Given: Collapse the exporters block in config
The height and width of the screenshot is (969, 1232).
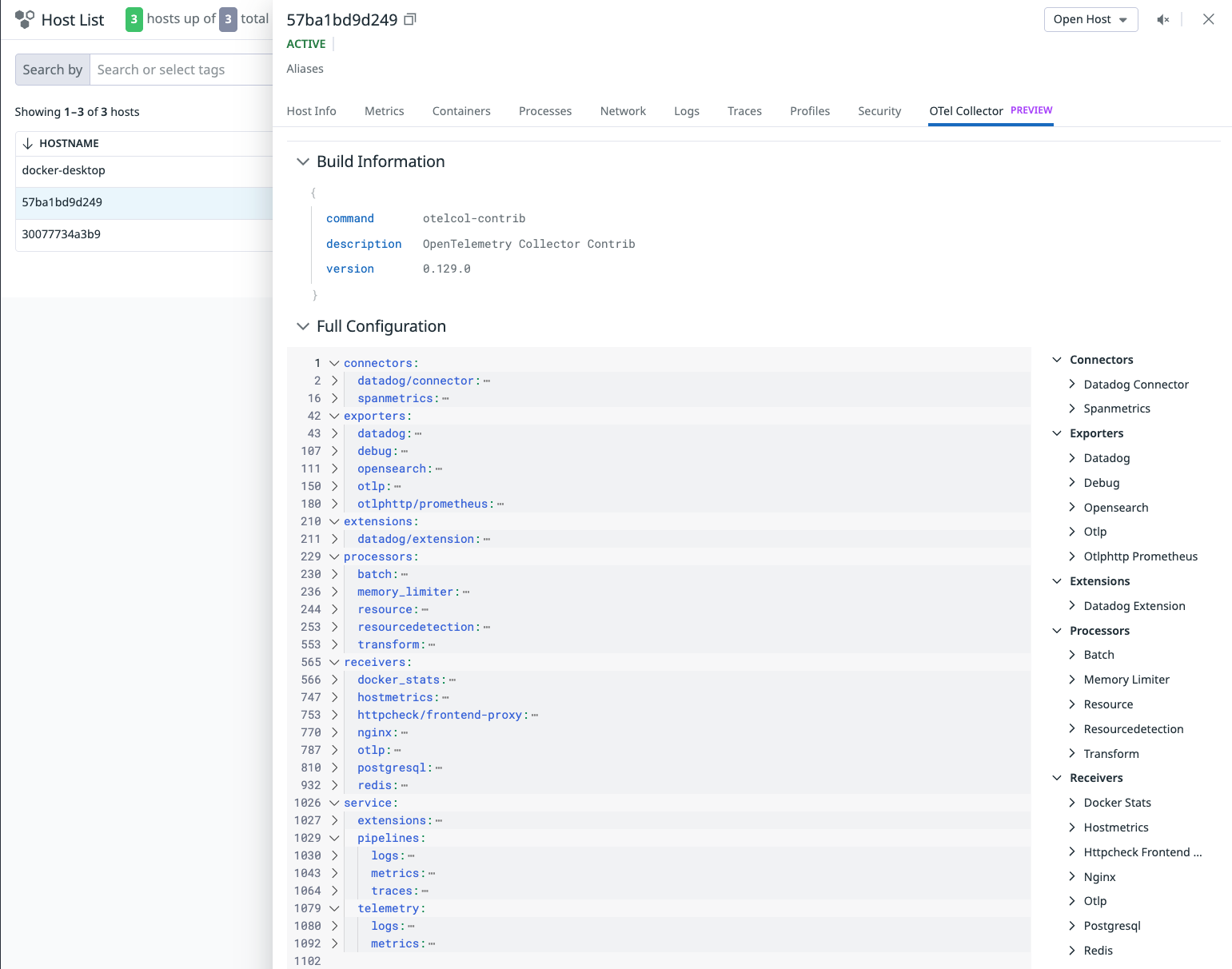Looking at the screenshot, I should click(334, 416).
